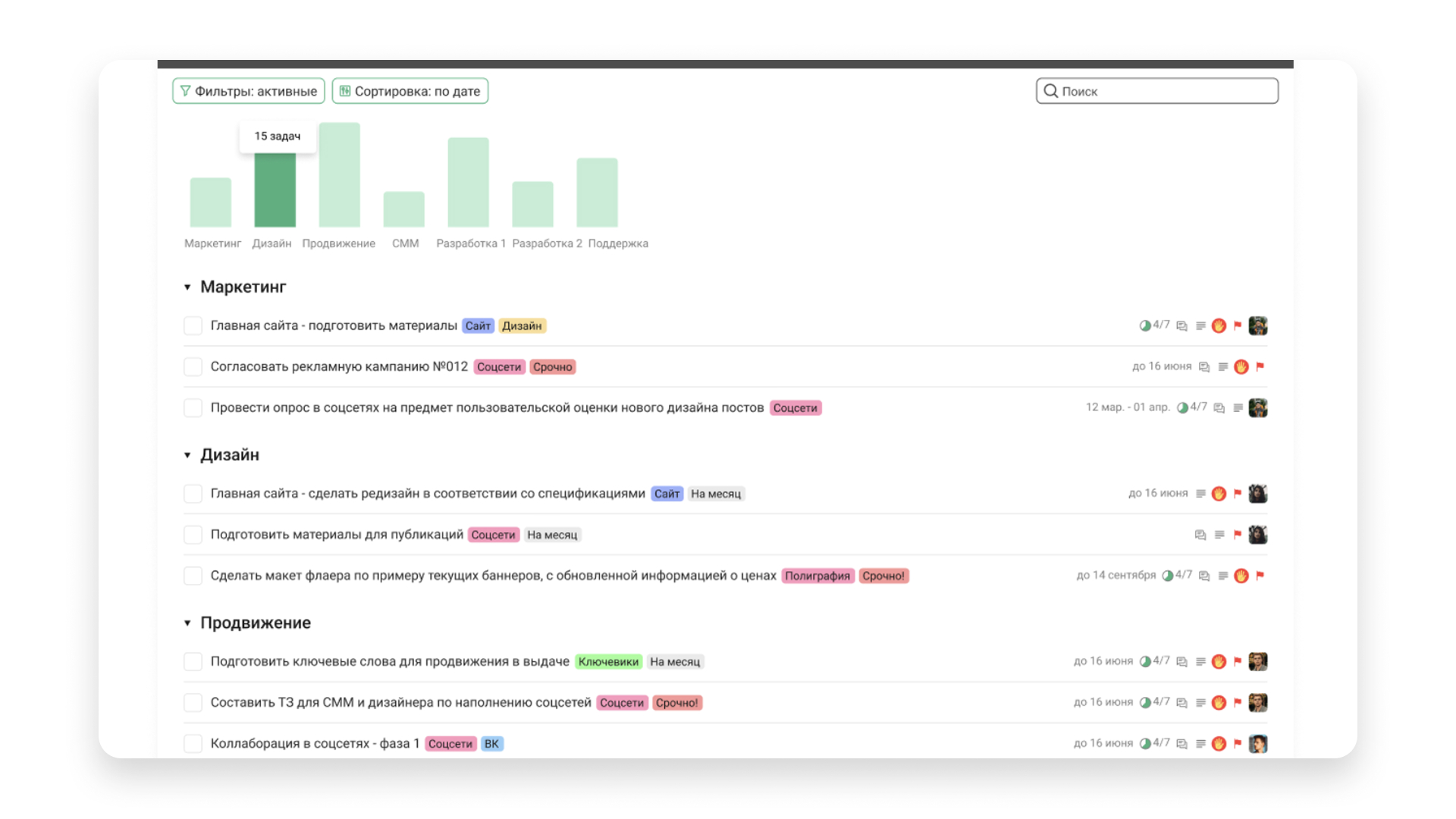Tick checkbox for 'Подготовить материалы для публикаций'
The image size is (1456, 819).
193,535
